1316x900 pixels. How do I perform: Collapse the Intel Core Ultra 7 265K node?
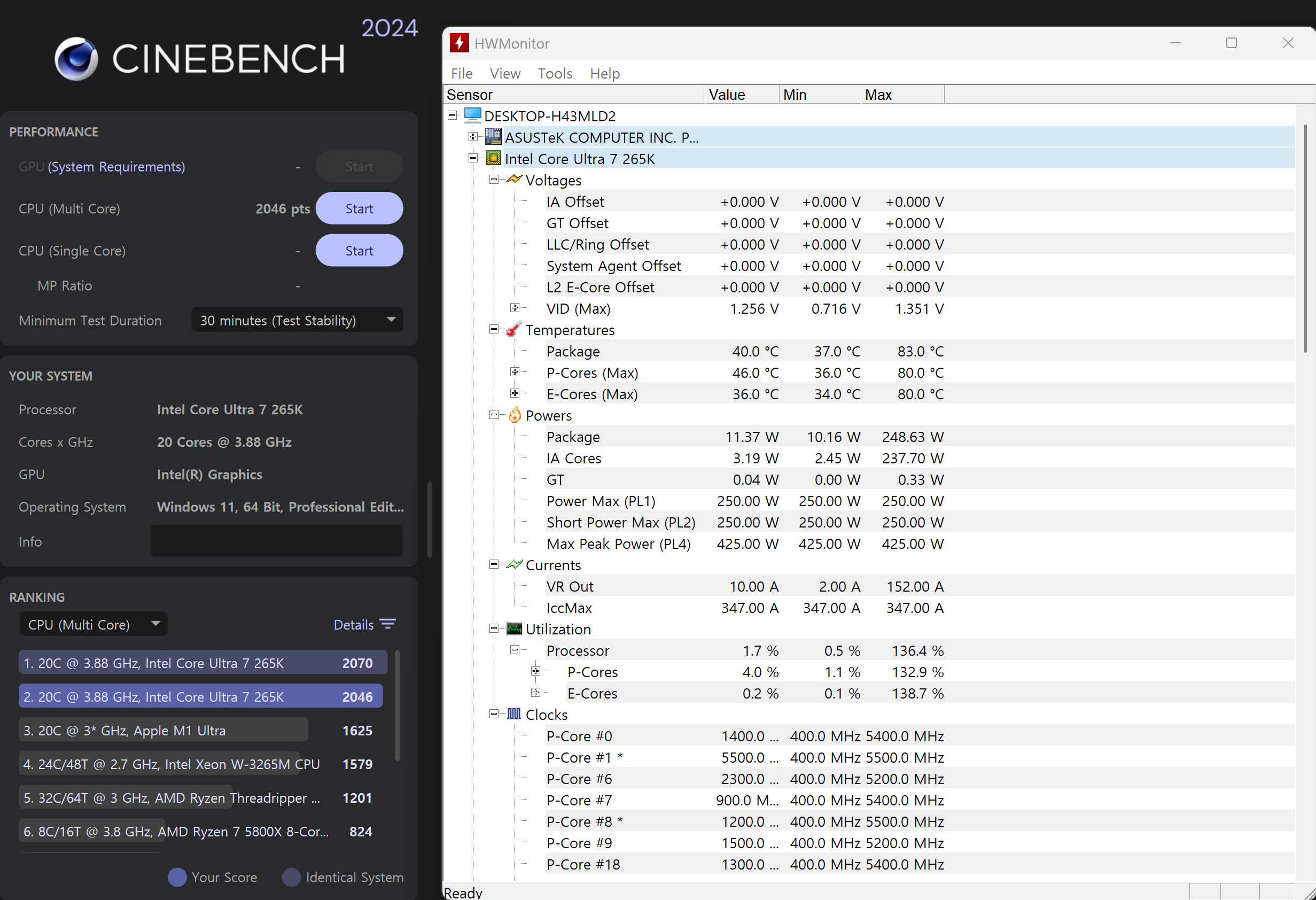coord(473,158)
